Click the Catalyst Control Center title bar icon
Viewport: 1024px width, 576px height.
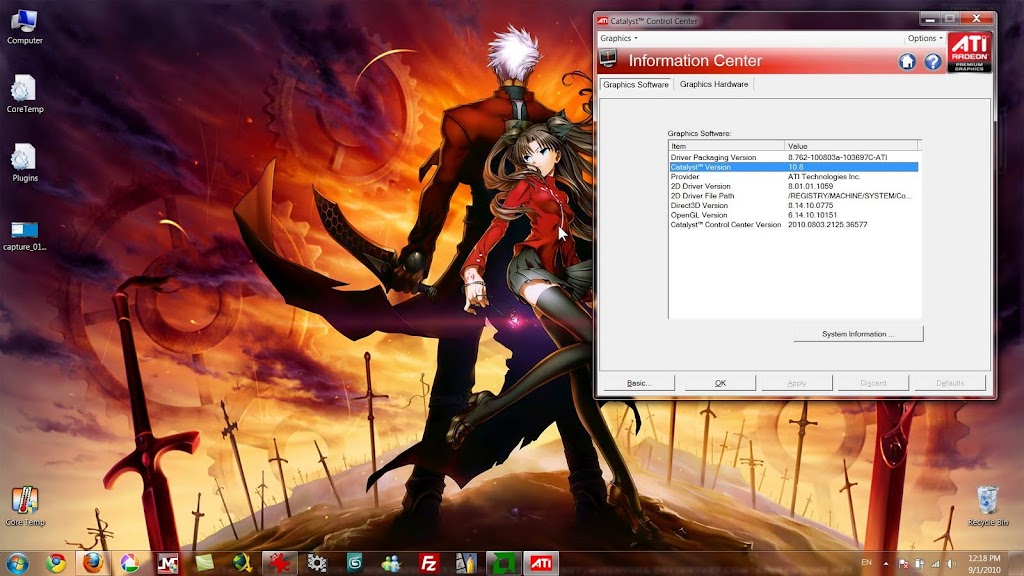(602, 21)
